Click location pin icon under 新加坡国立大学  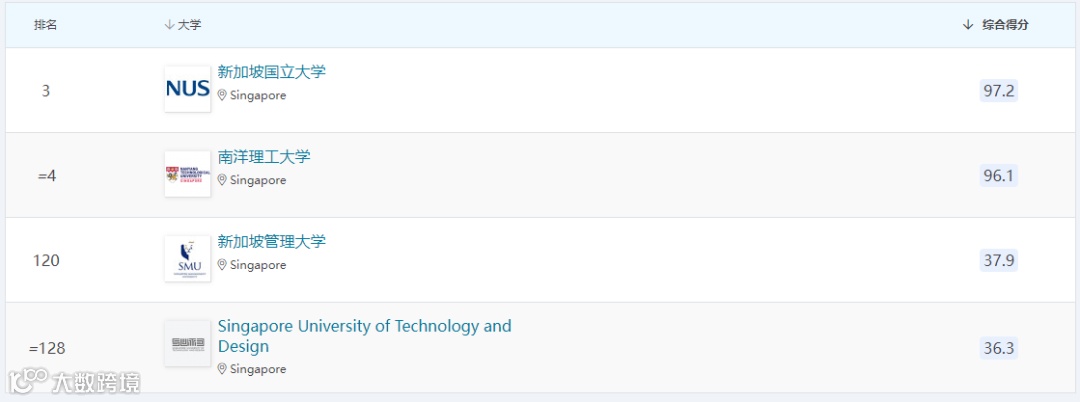[223, 96]
